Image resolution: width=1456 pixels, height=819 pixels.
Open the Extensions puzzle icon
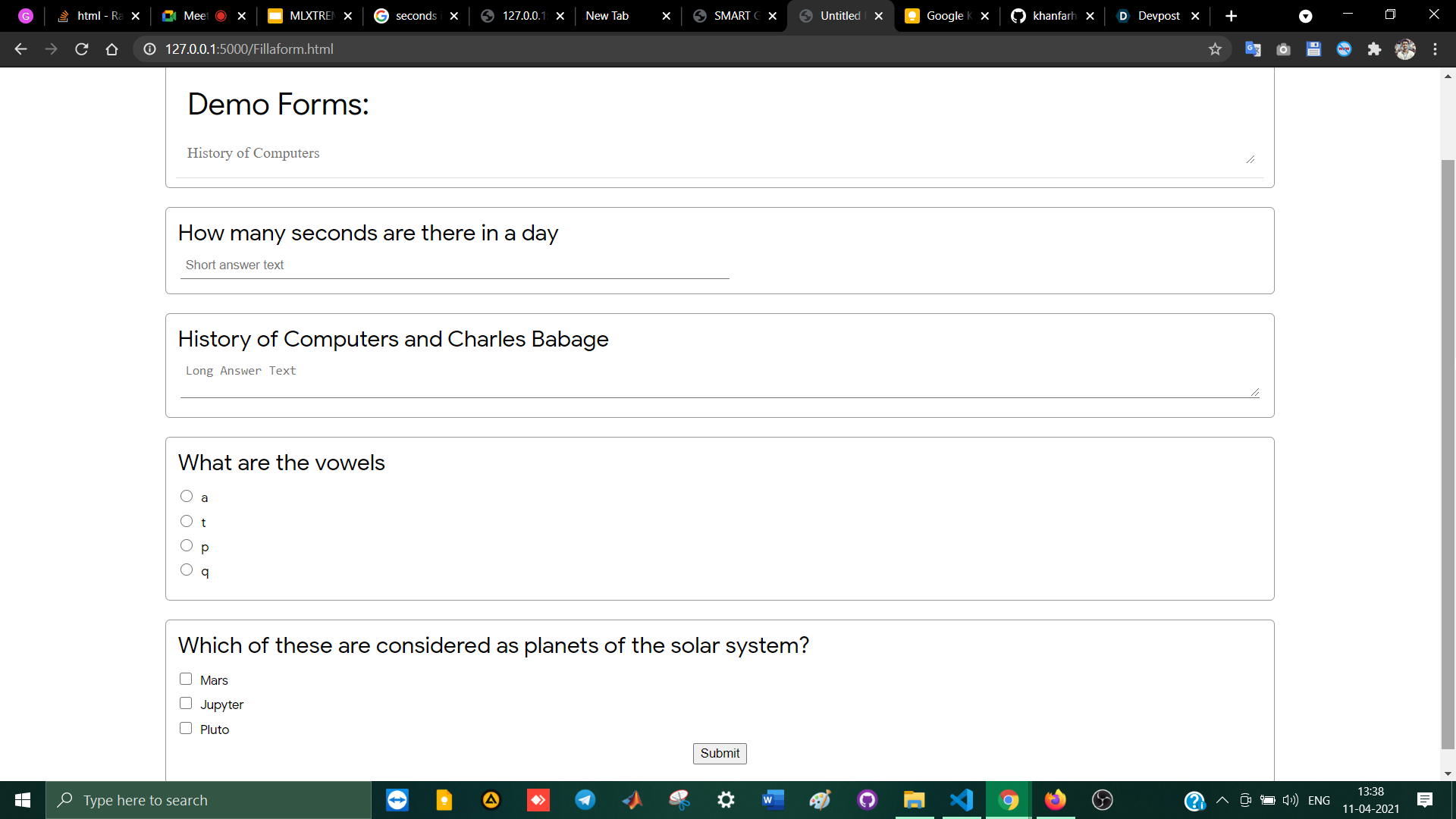click(x=1374, y=49)
